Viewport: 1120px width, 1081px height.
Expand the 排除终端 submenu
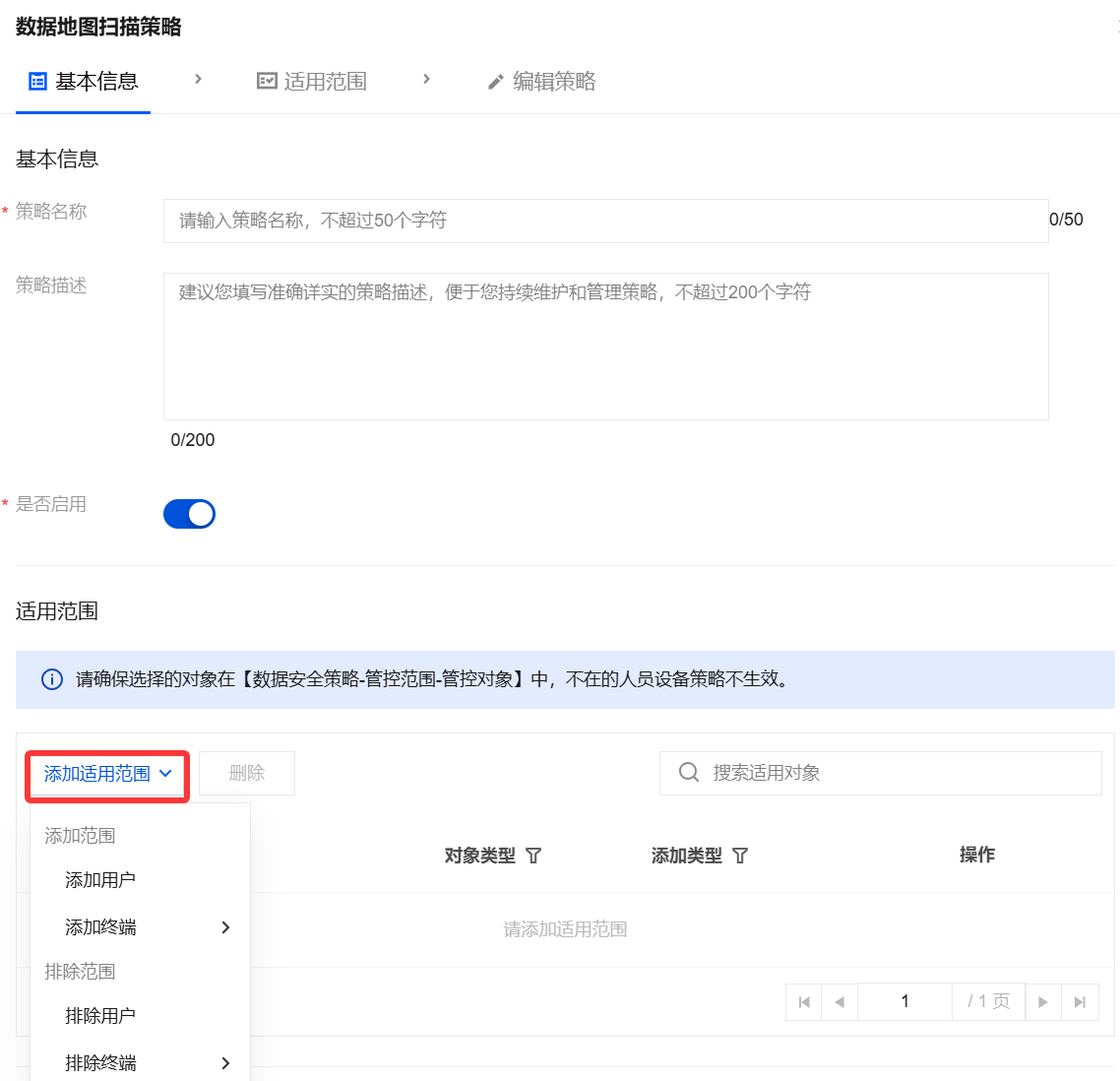coord(225,1063)
